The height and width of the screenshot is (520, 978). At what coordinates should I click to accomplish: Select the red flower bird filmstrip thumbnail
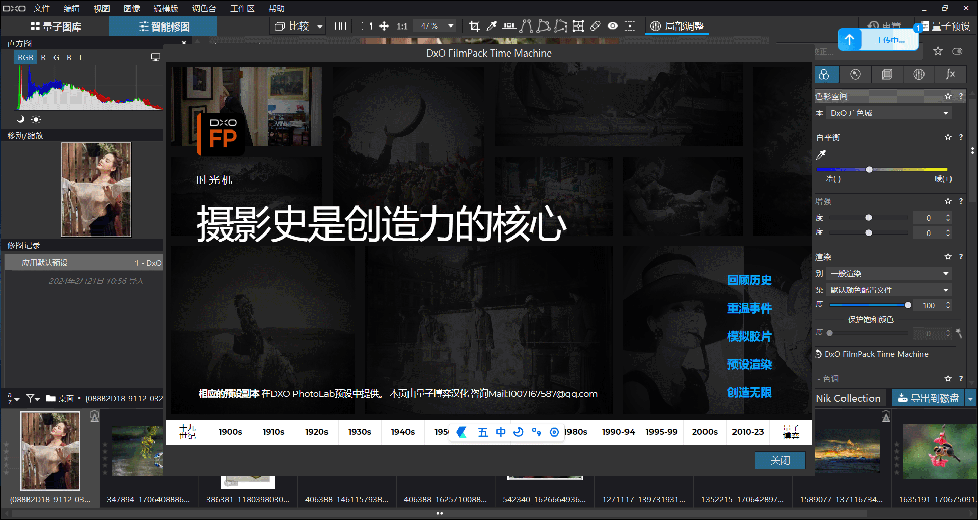click(940, 451)
